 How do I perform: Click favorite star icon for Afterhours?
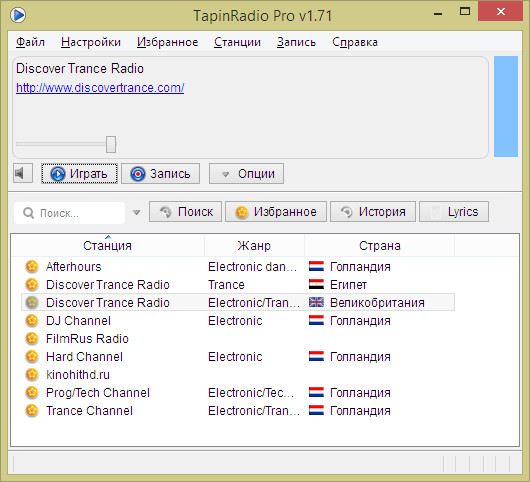(32, 267)
